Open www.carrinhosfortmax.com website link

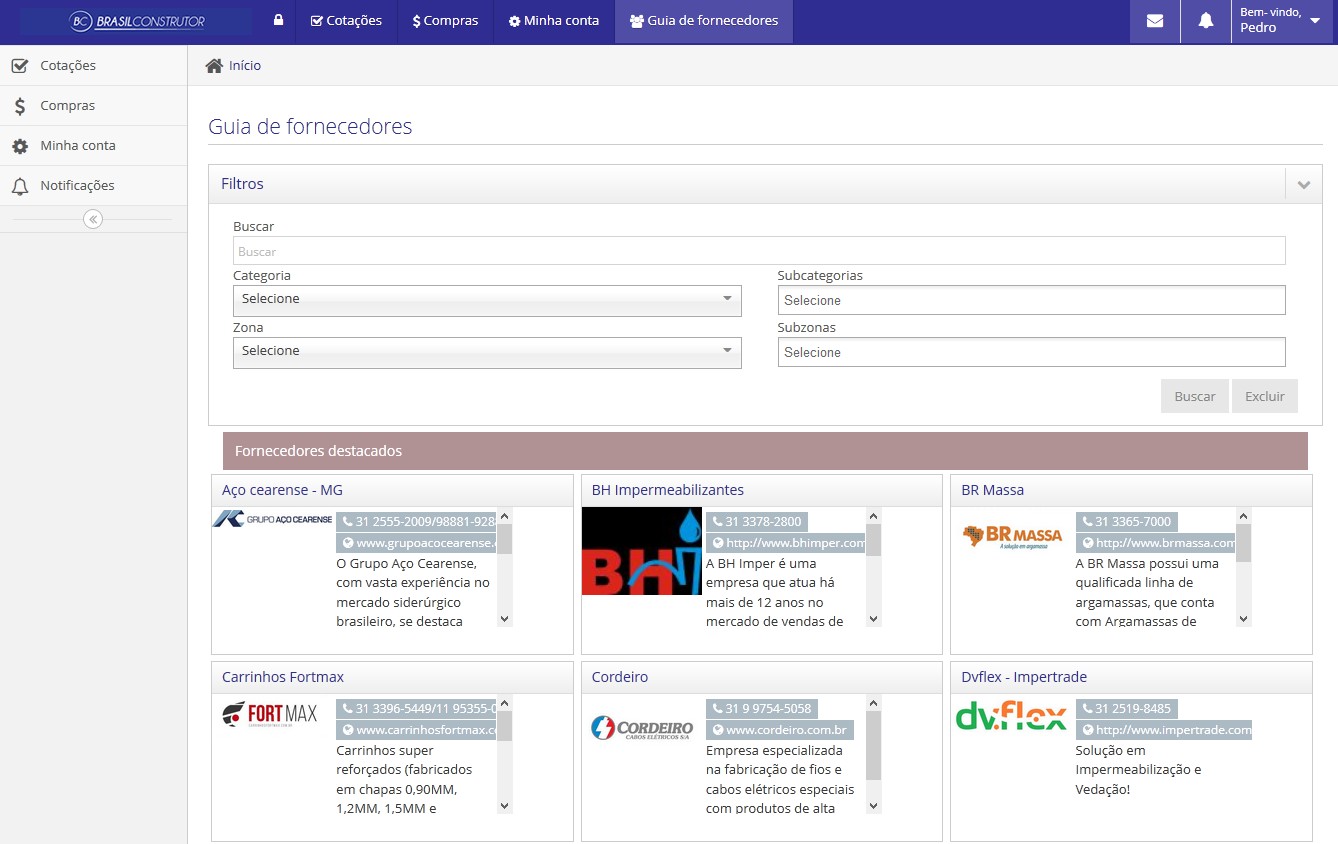pos(417,730)
